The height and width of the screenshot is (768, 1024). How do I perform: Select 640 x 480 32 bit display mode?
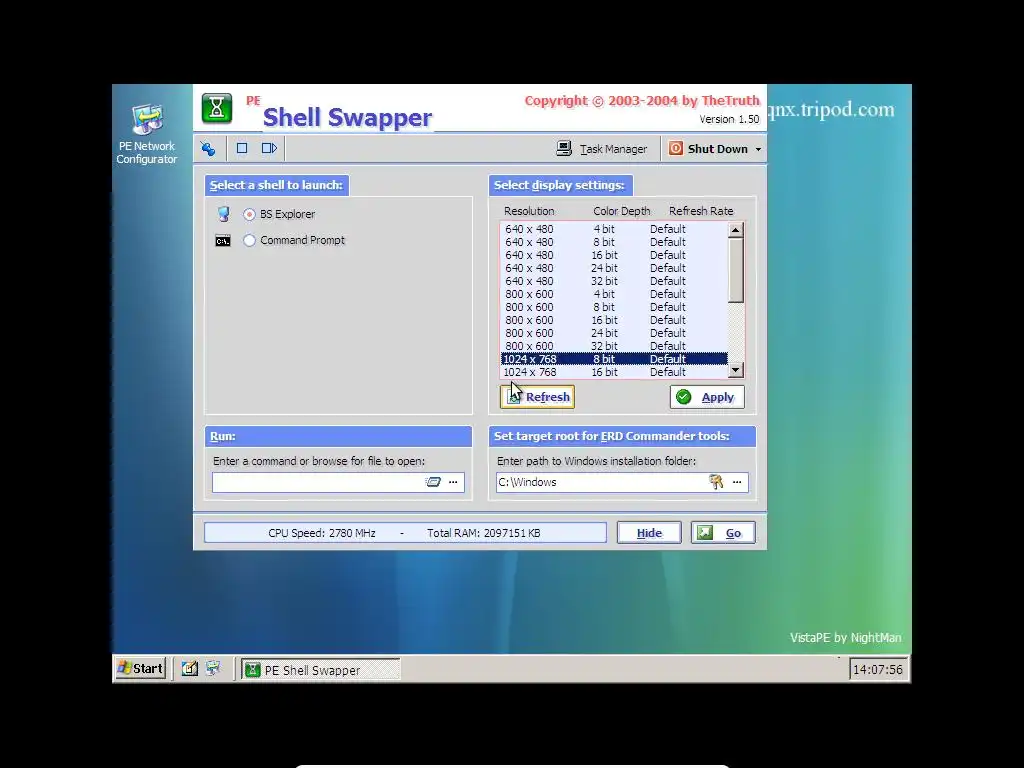coord(614,281)
